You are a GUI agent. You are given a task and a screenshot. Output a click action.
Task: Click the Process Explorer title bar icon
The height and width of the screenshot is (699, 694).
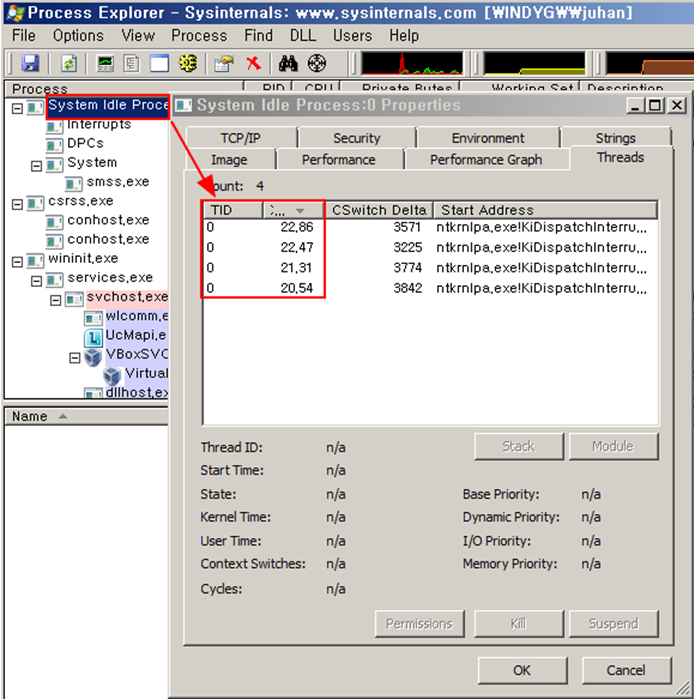click(15, 13)
